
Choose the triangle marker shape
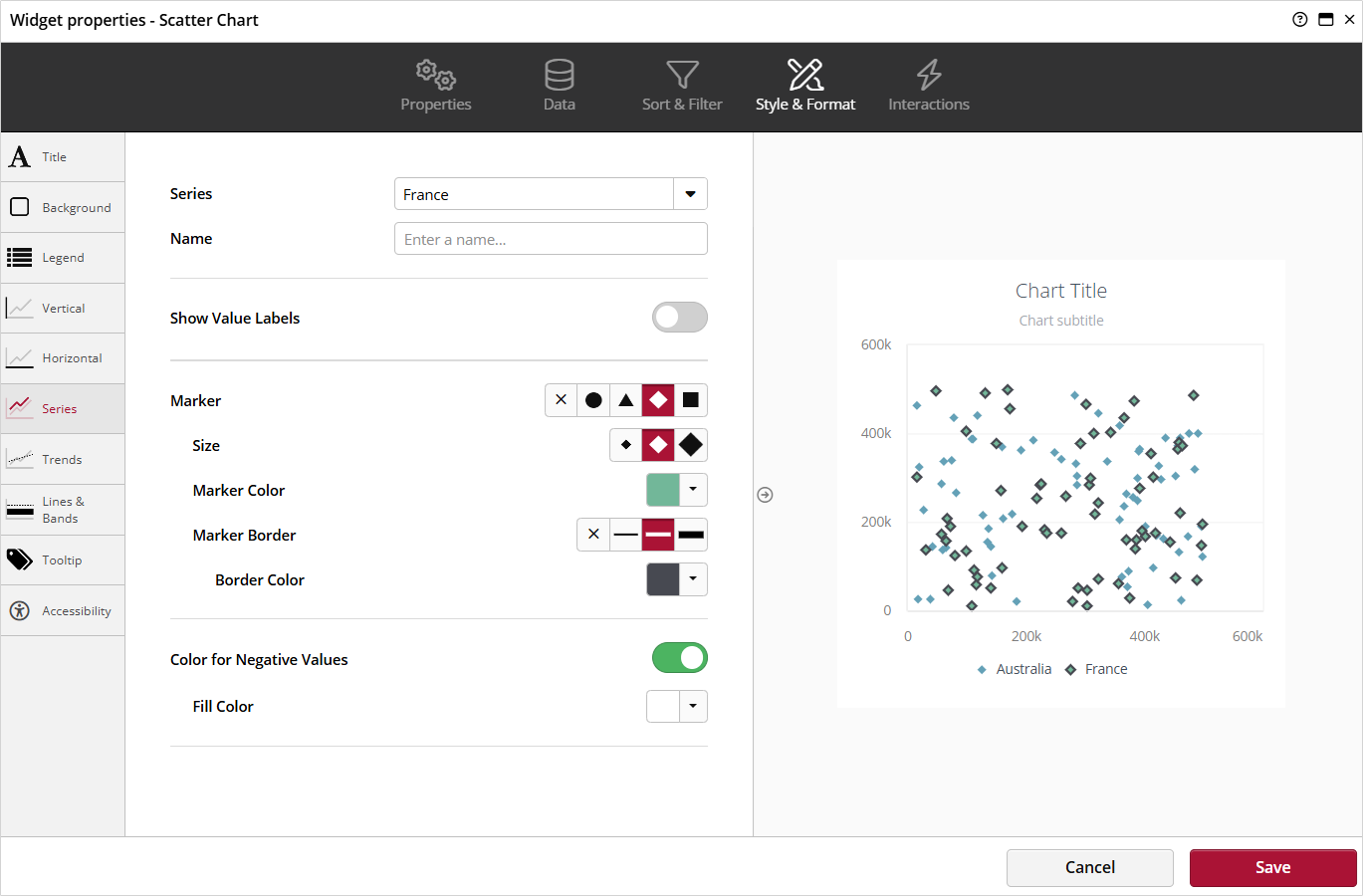(x=626, y=400)
